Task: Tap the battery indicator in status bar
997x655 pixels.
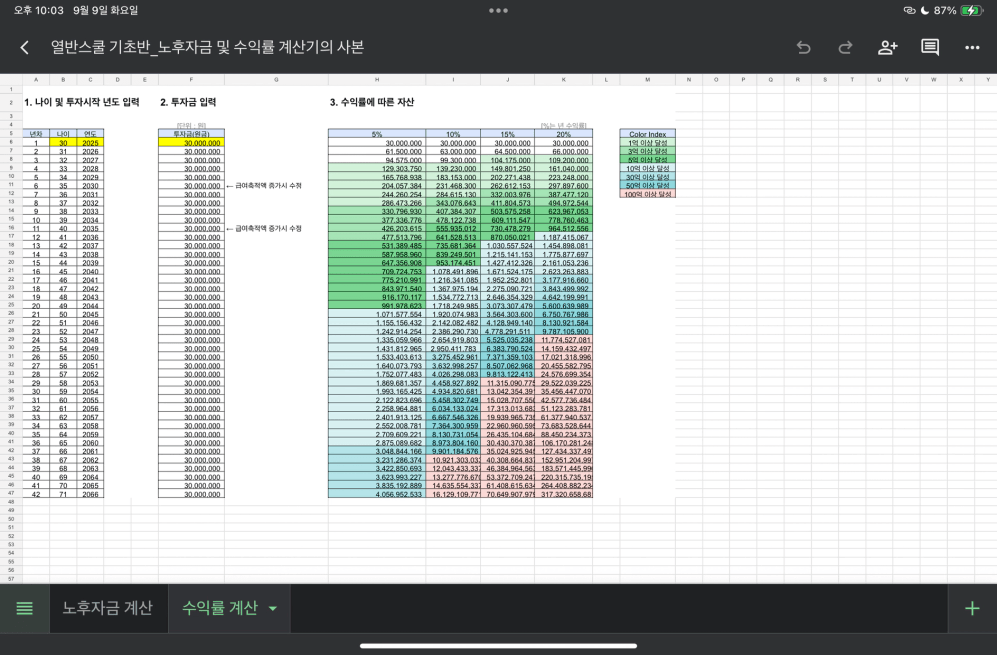Action: 972,10
